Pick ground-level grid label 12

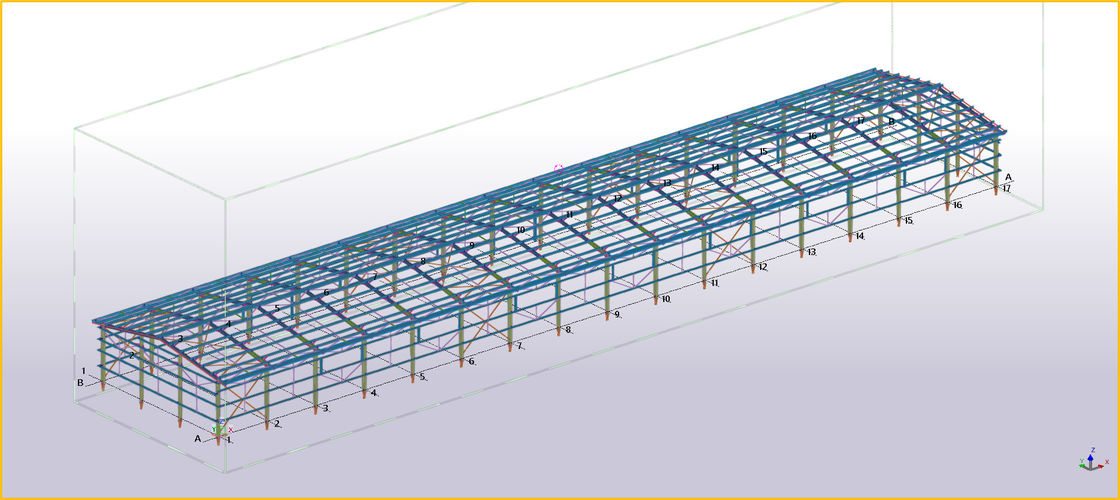coord(763,268)
